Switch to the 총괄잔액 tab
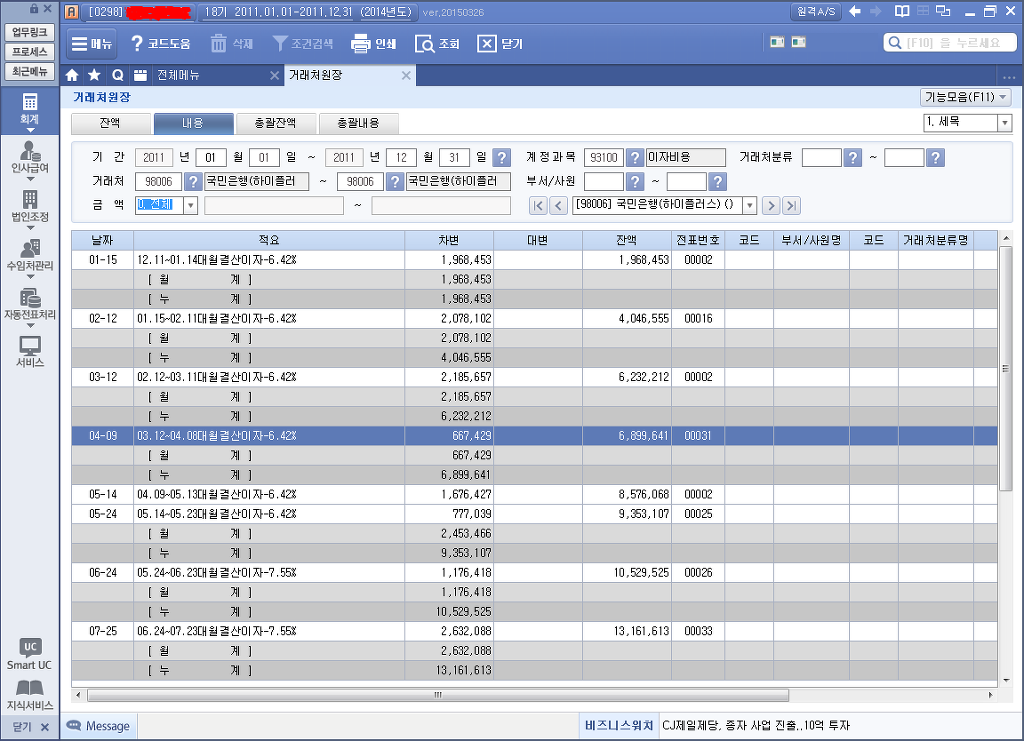 (276, 123)
